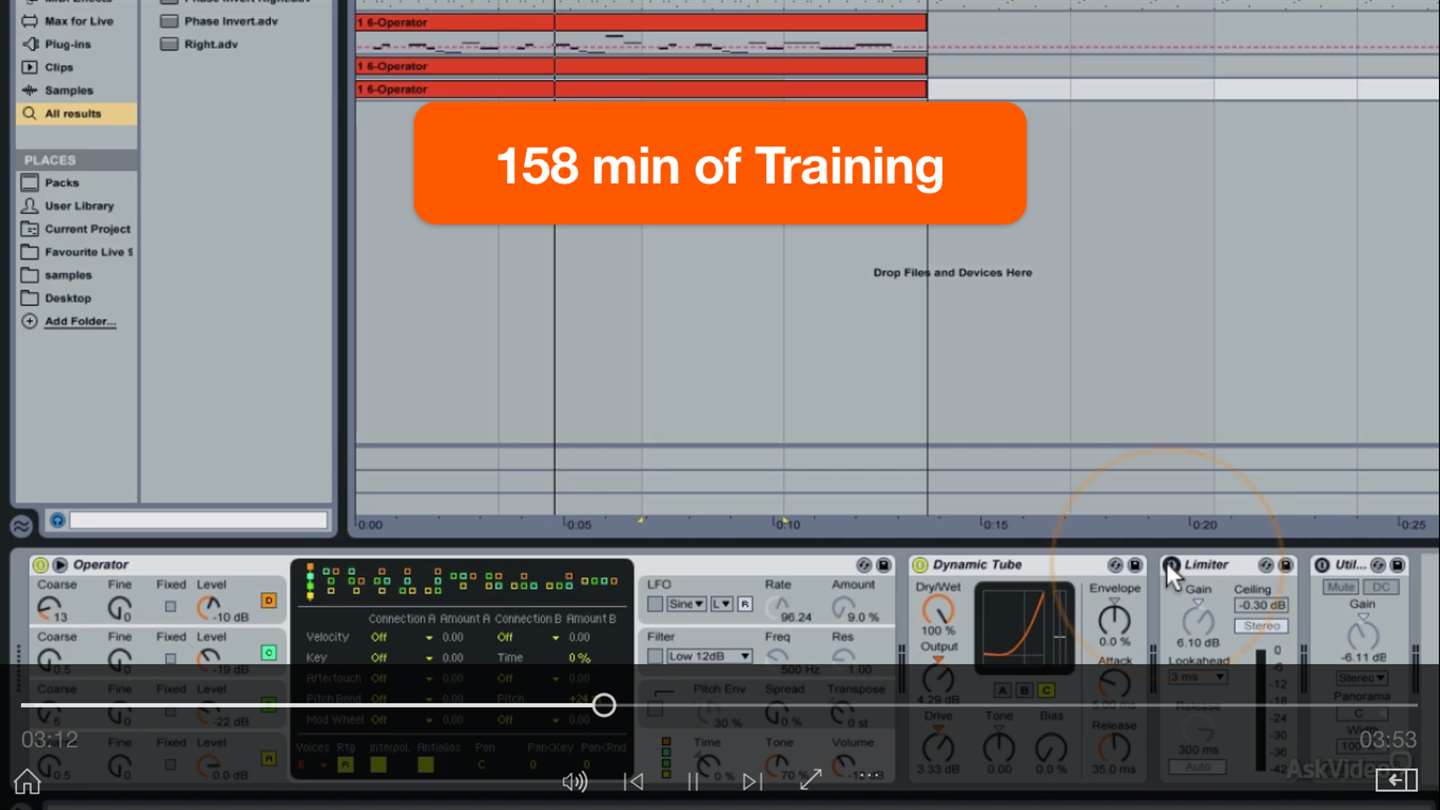Click the Dynamic Tube Envelope knob
Screen dimensions: 1440x810
[1114, 619]
